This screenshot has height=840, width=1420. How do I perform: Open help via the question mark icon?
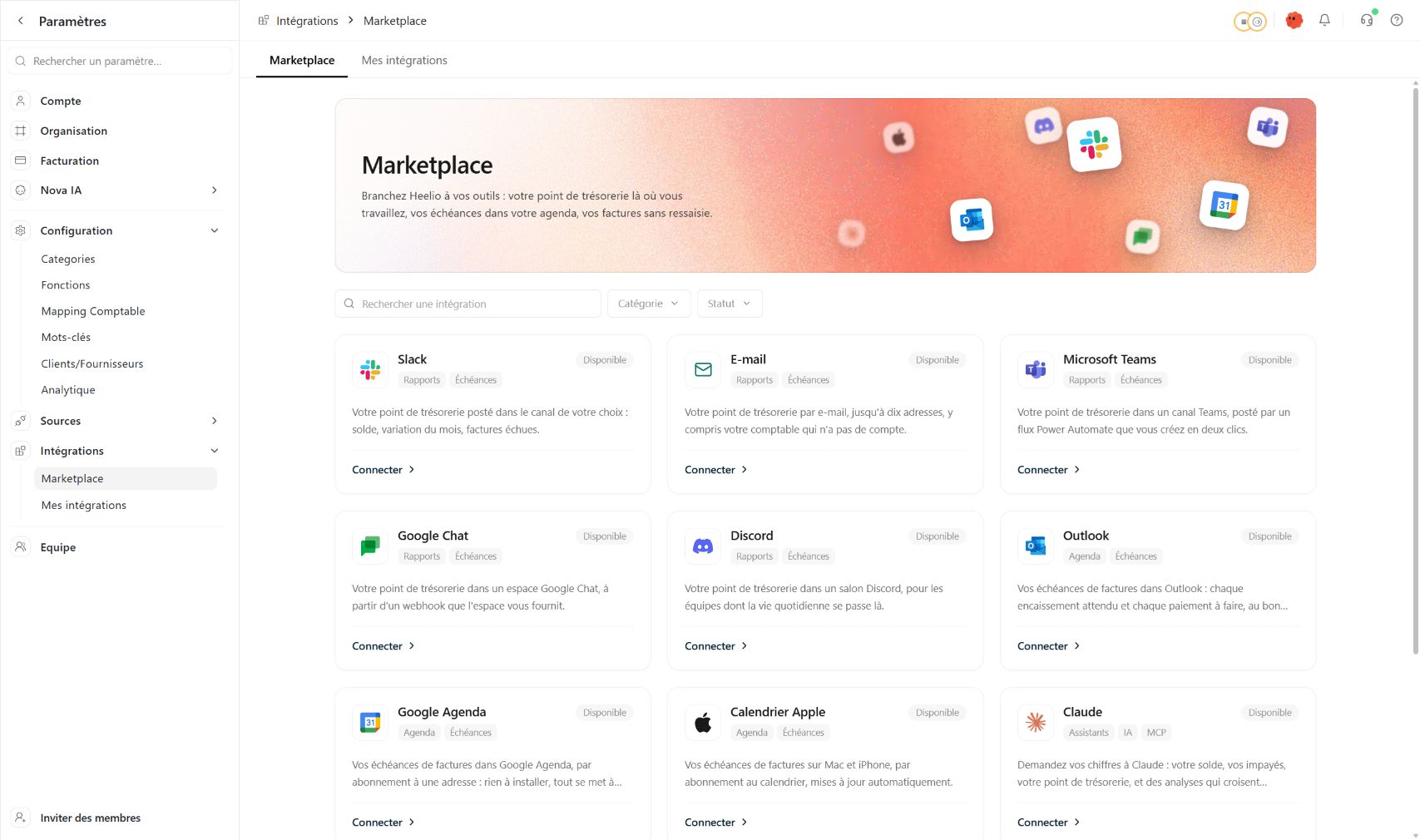click(1397, 20)
